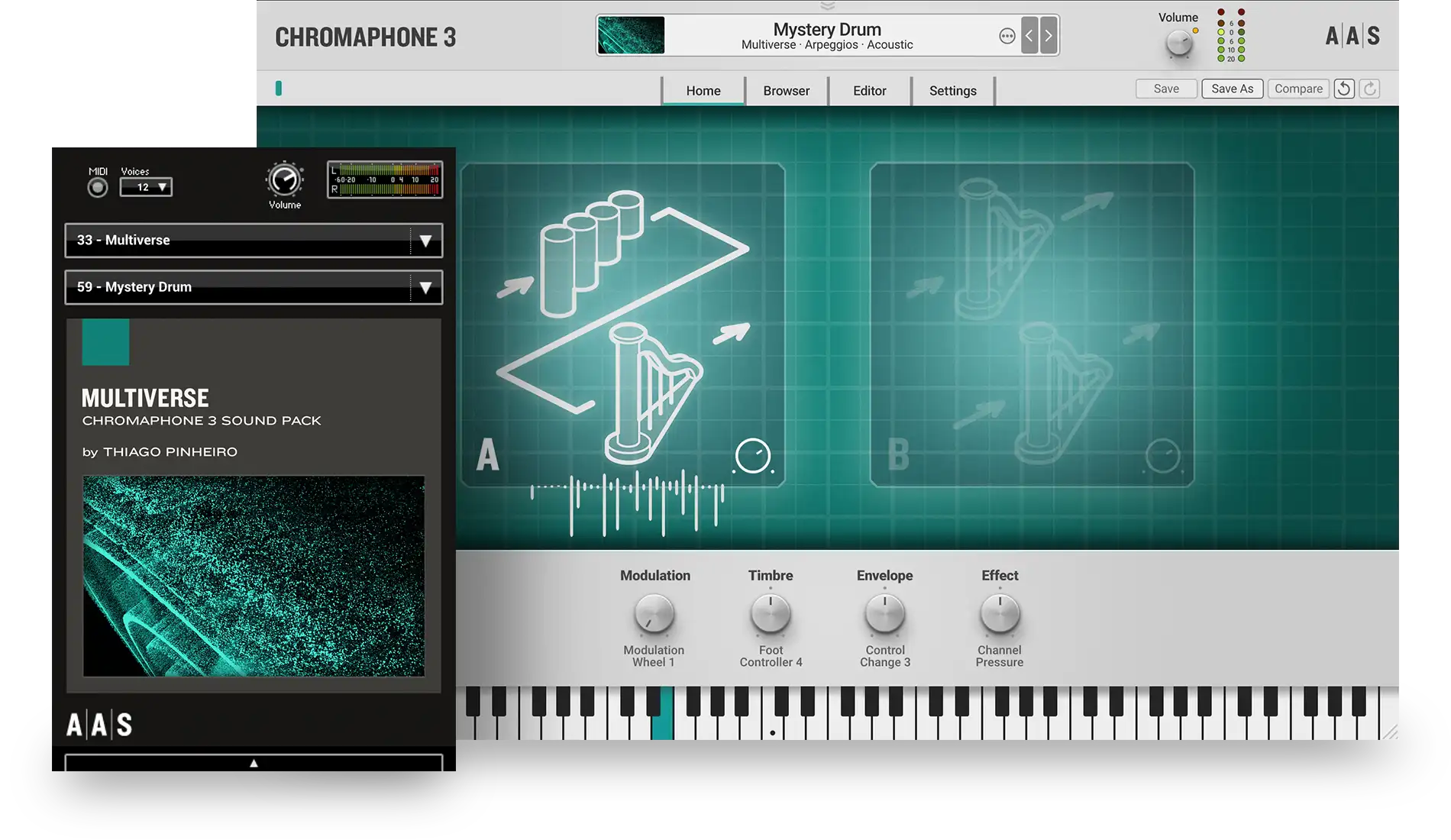The height and width of the screenshot is (840, 1451).
Task: Adjust layer A's small knob icon
Action: click(753, 454)
